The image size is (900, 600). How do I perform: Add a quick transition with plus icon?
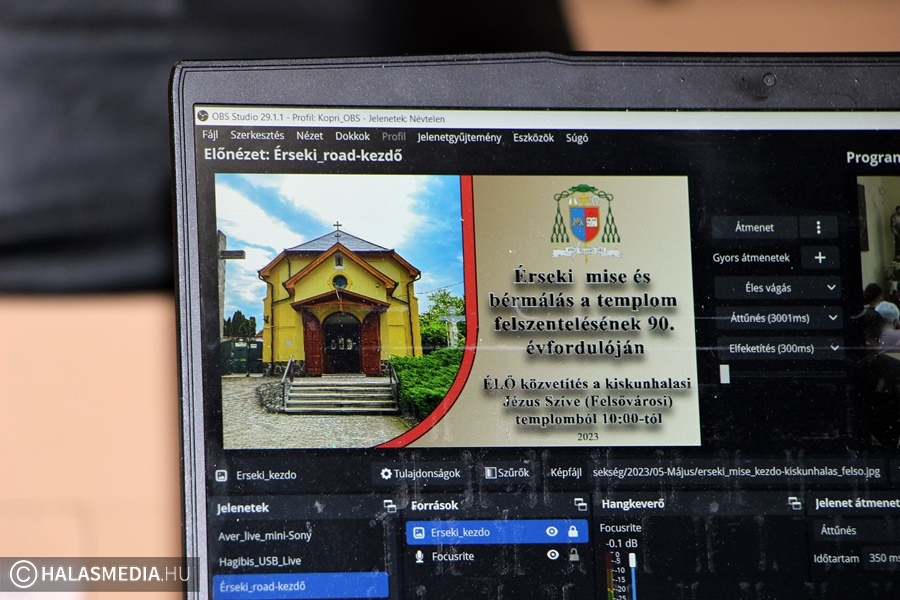tap(820, 258)
